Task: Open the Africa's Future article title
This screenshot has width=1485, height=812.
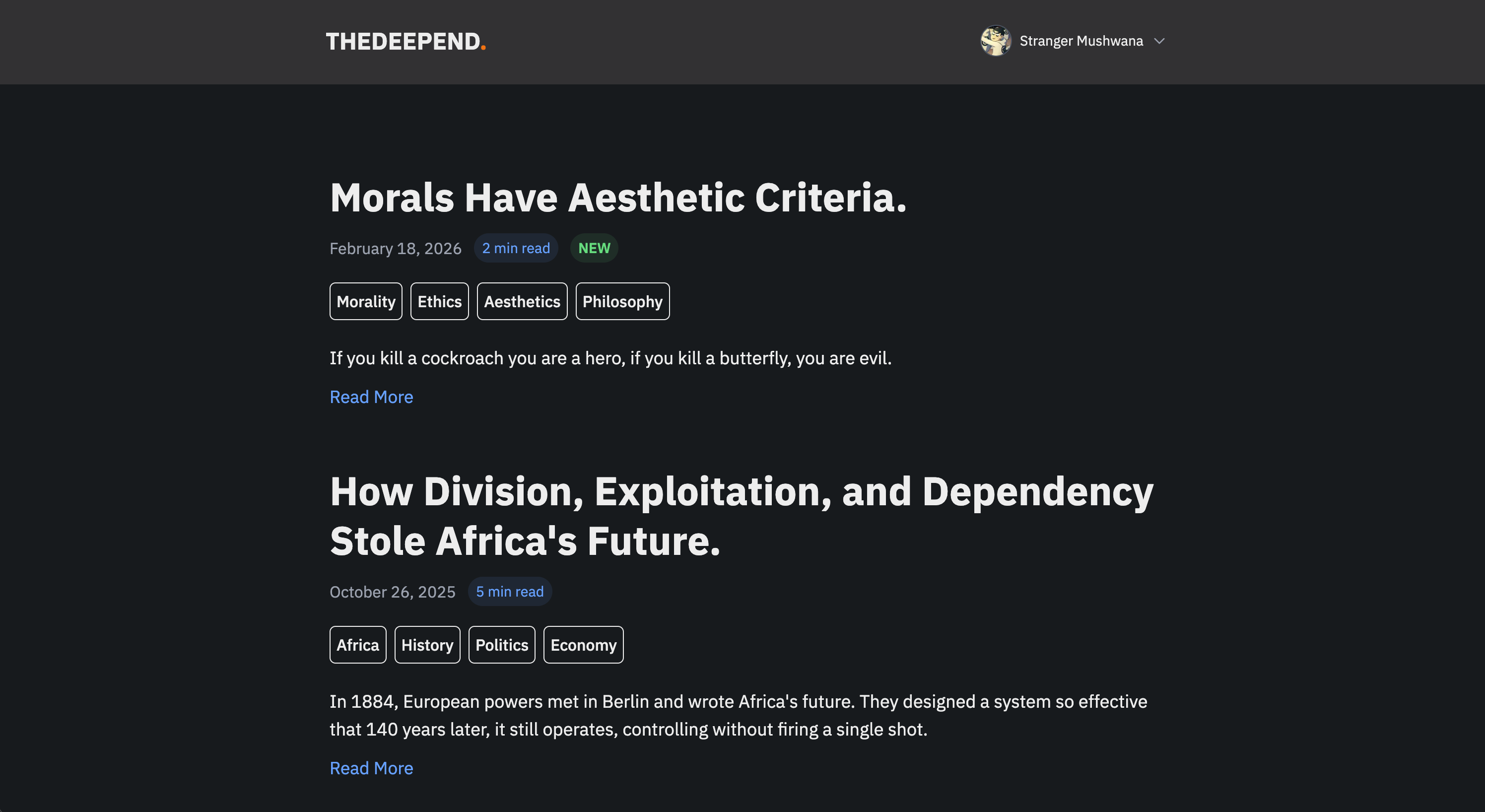Action: point(742,516)
